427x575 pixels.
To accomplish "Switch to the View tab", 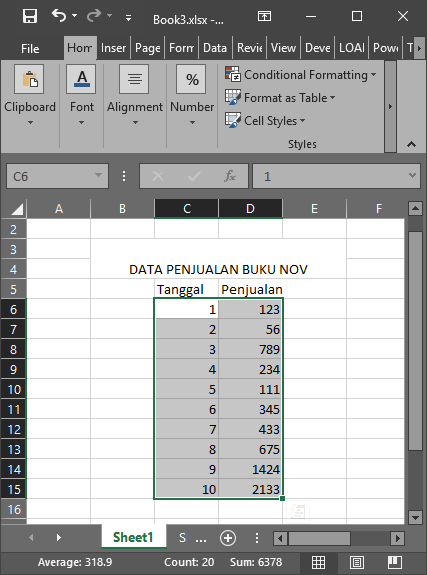I will click(x=283, y=48).
